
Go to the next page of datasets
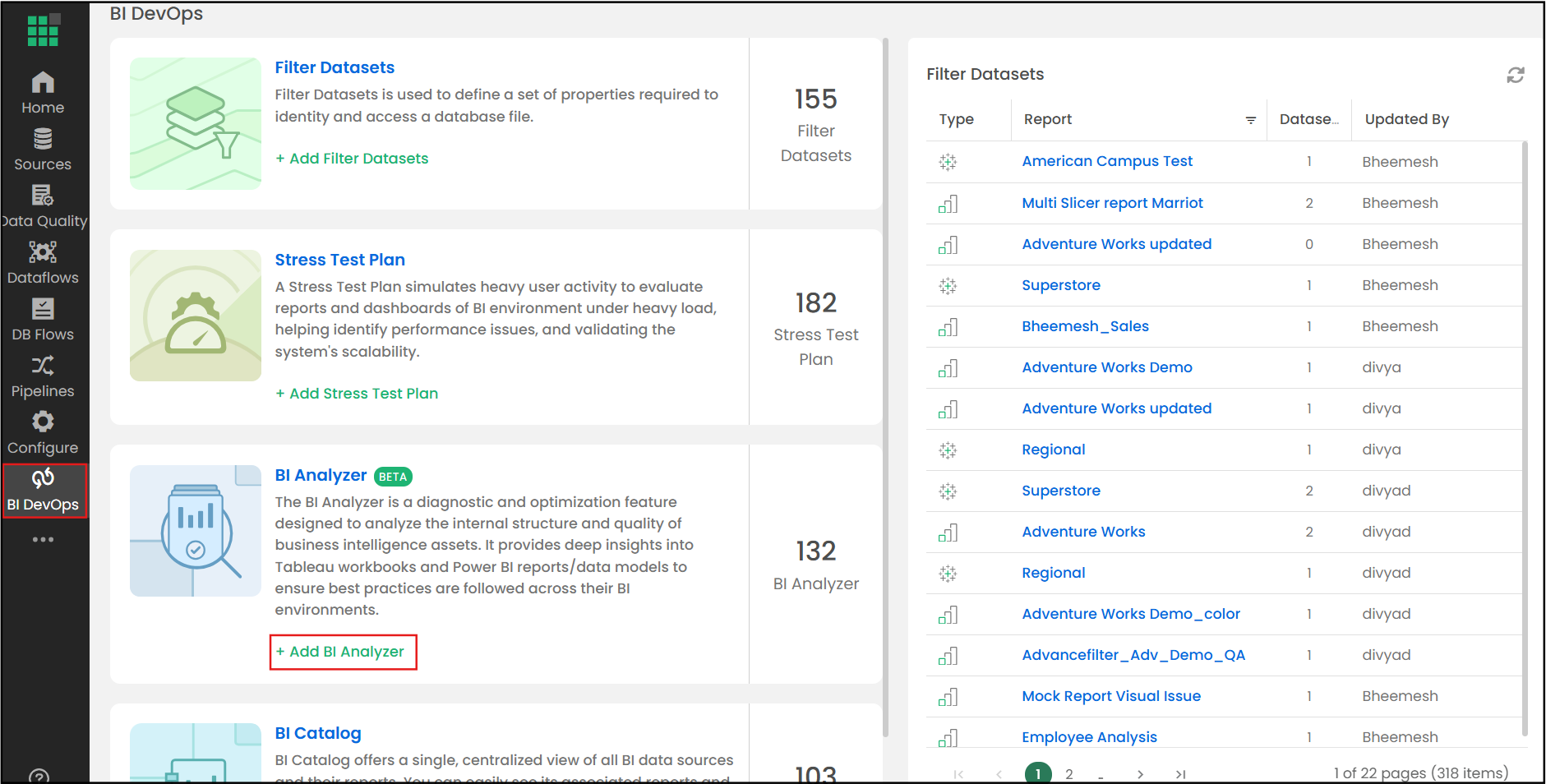(x=1140, y=773)
